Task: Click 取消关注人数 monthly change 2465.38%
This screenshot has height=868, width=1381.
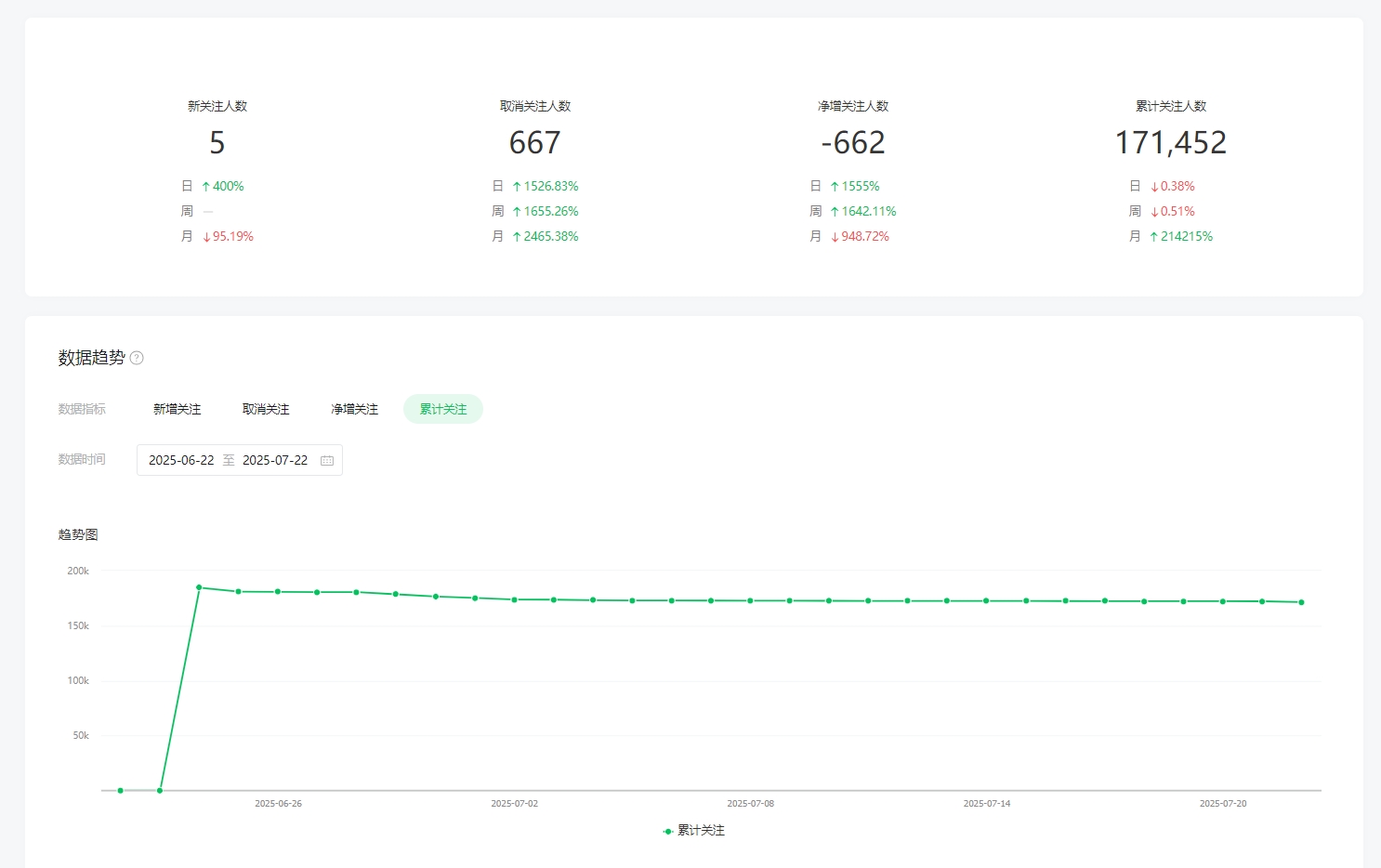Action: 546,237
